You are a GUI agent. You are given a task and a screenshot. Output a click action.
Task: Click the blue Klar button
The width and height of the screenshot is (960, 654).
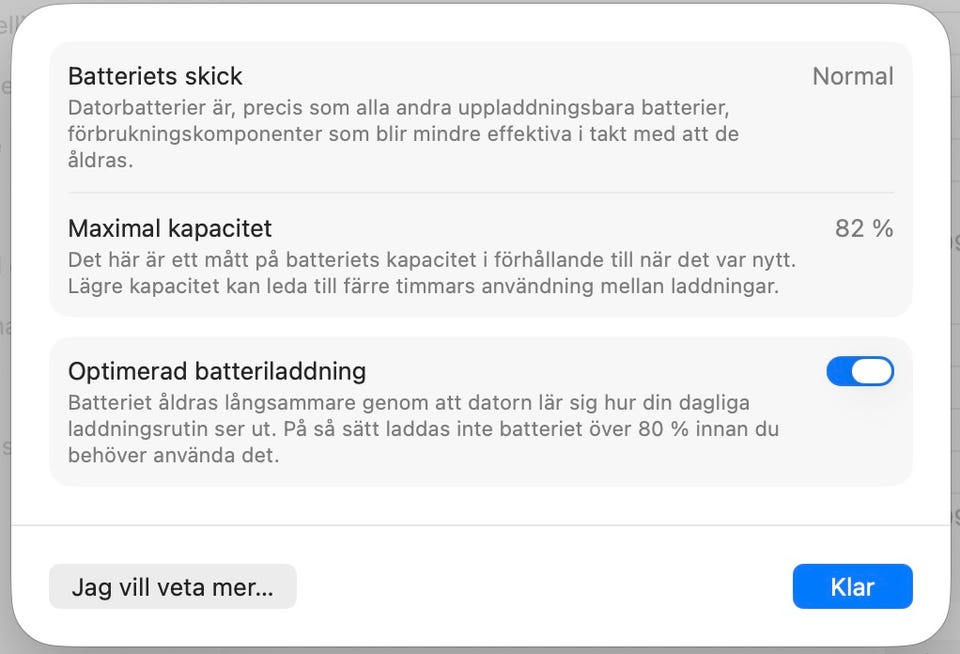[852, 587]
